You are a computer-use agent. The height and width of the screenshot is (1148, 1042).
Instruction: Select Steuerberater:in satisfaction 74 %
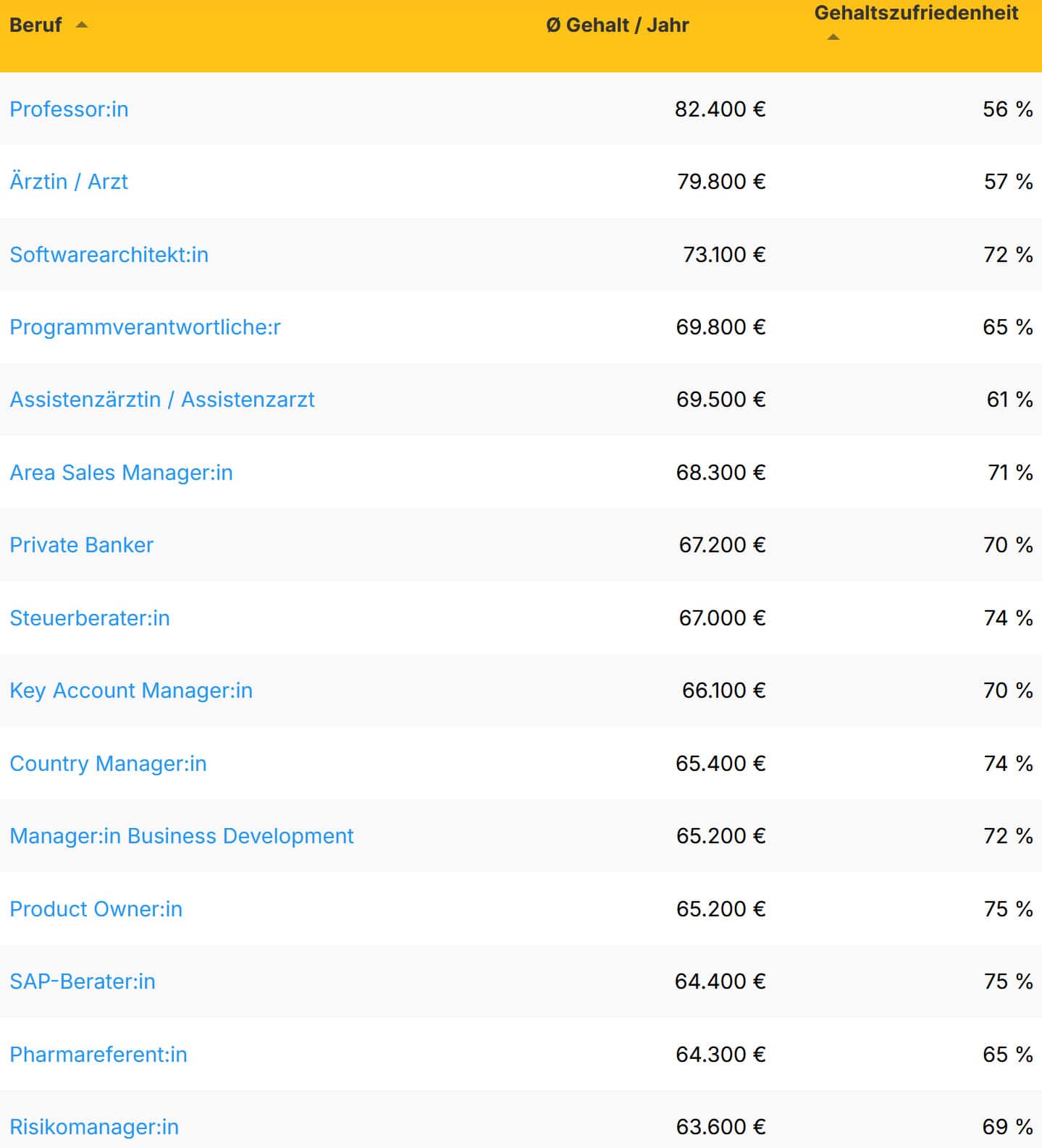pyautogui.click(x=1008, y=618)
